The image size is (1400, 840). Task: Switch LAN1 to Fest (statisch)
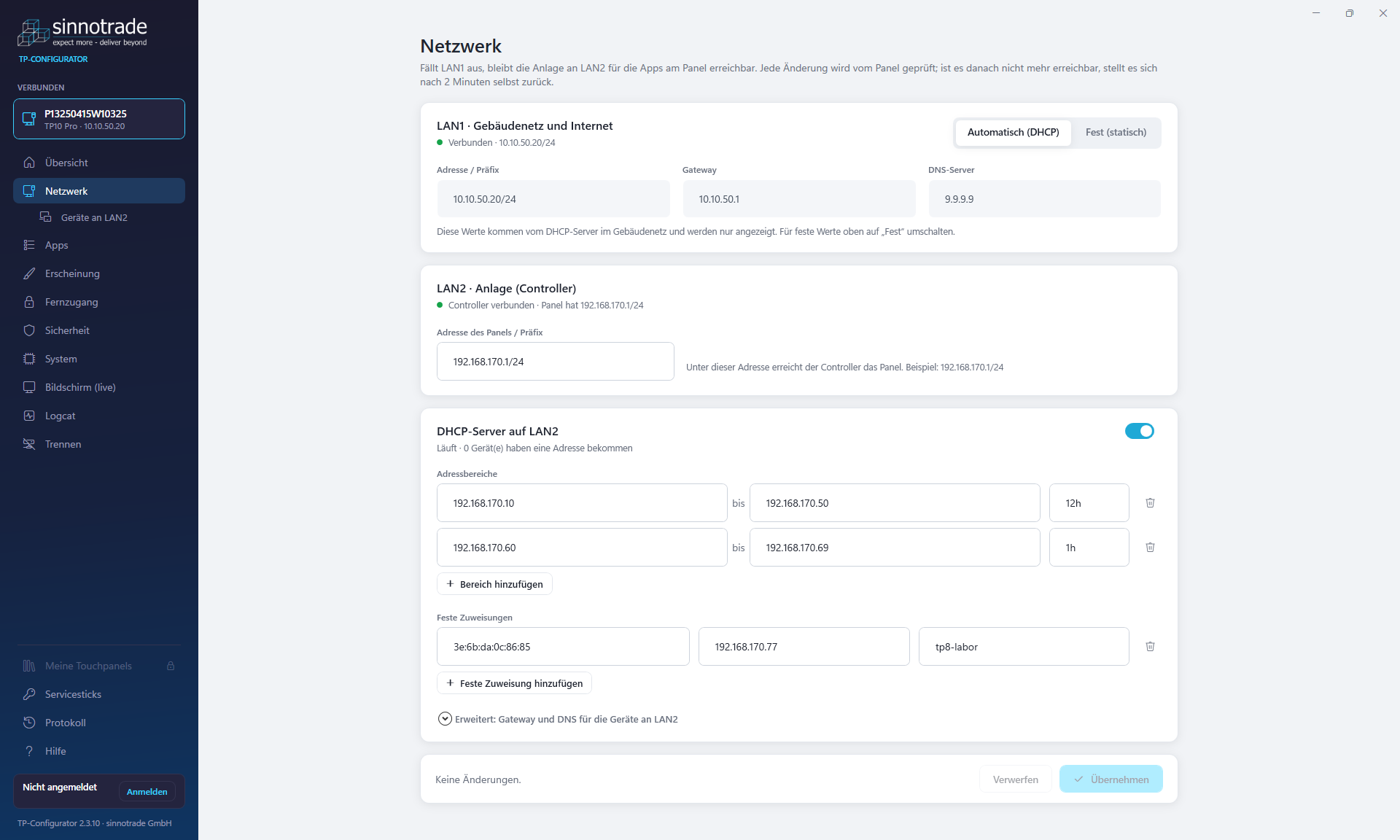coord(1116,133)
